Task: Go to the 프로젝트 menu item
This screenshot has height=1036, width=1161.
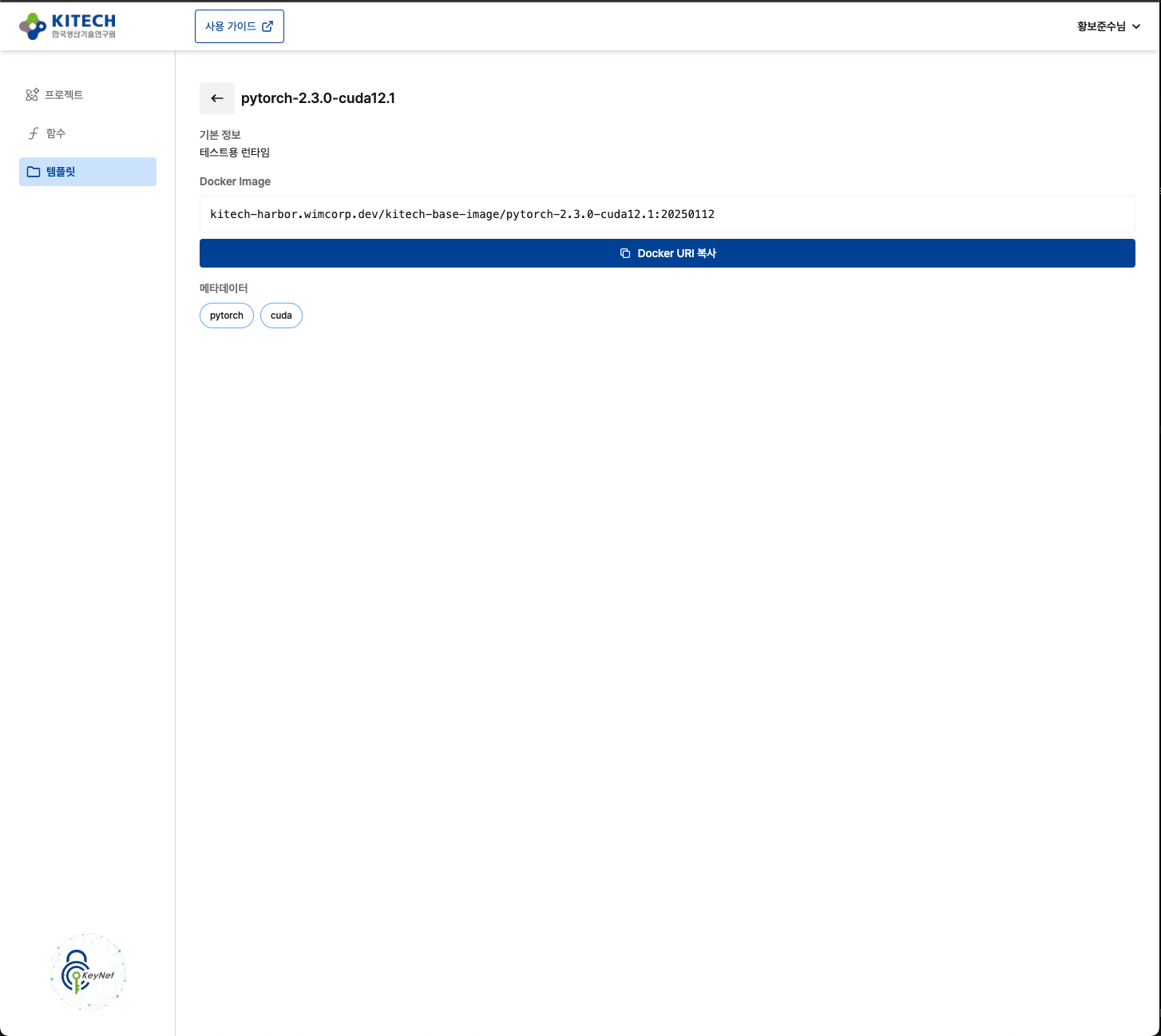Action: pos(64,95)
